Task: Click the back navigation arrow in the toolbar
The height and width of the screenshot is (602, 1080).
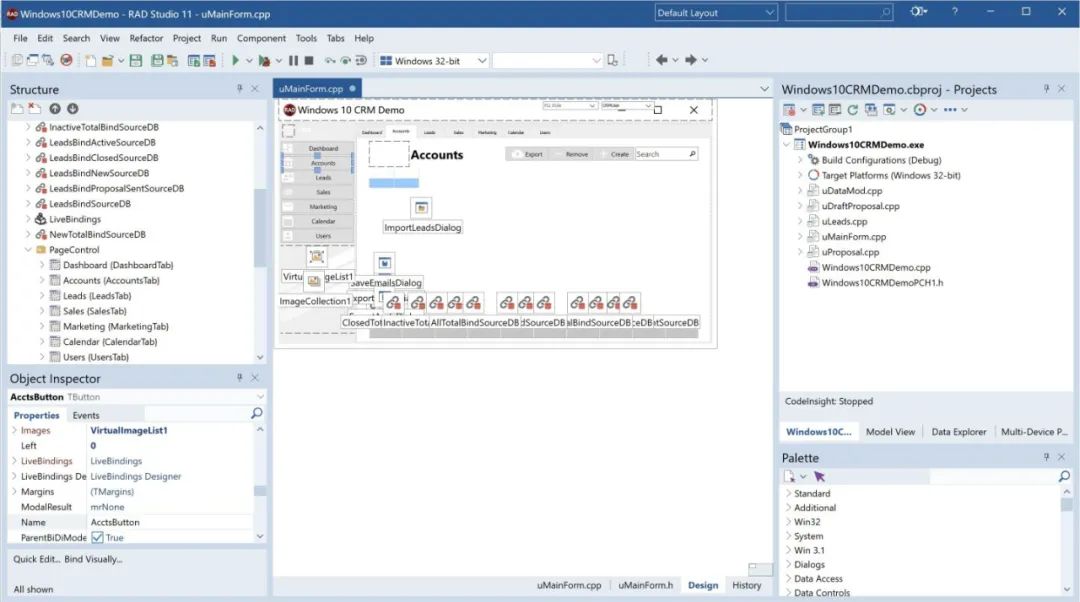Action: pos(661,60)
